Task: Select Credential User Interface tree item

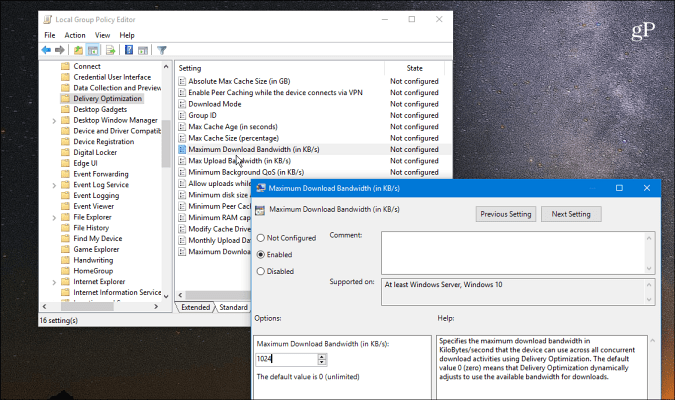Action: (x=112, y=77)
